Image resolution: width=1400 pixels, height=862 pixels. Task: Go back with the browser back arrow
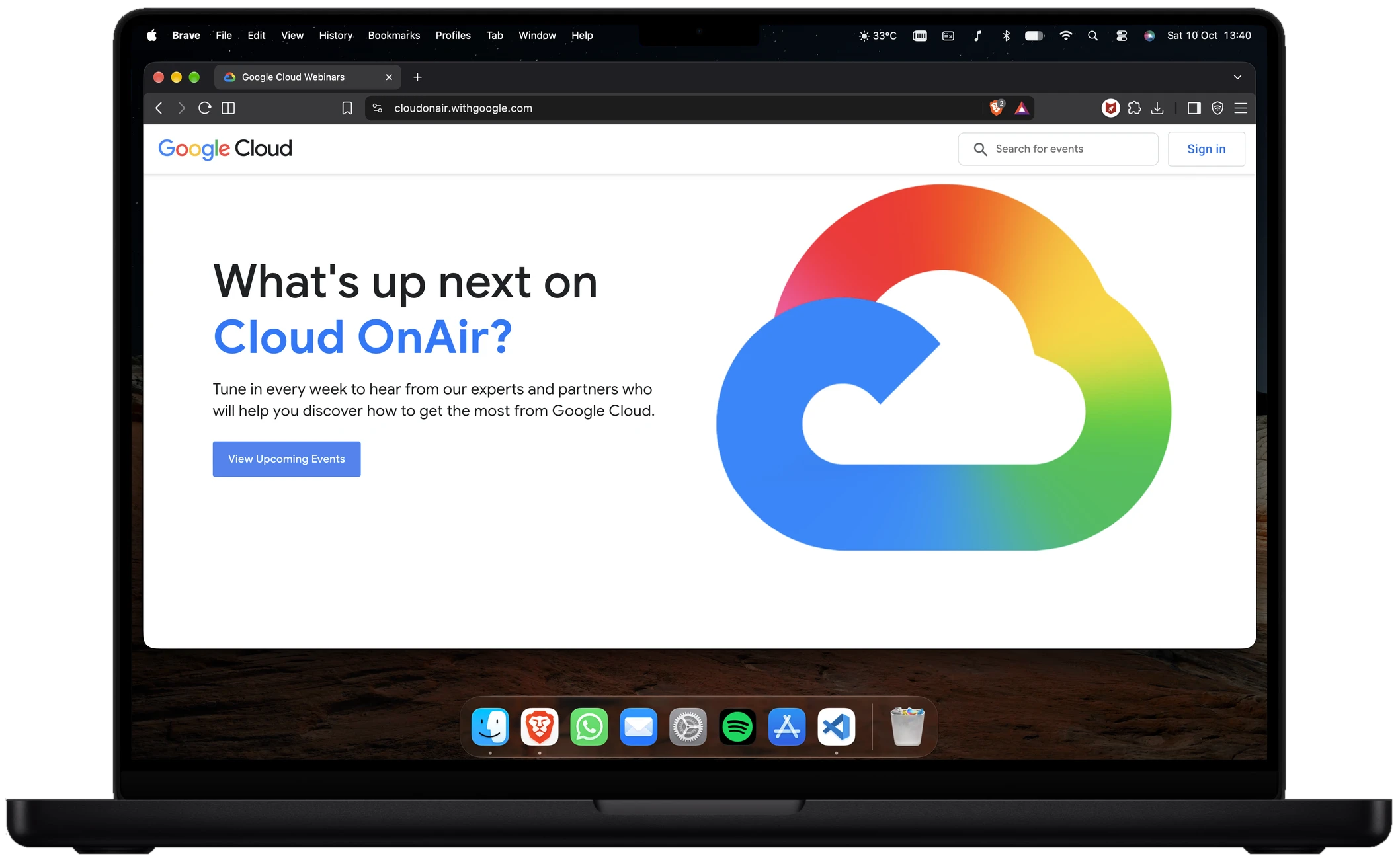click(x=159, y=108)
